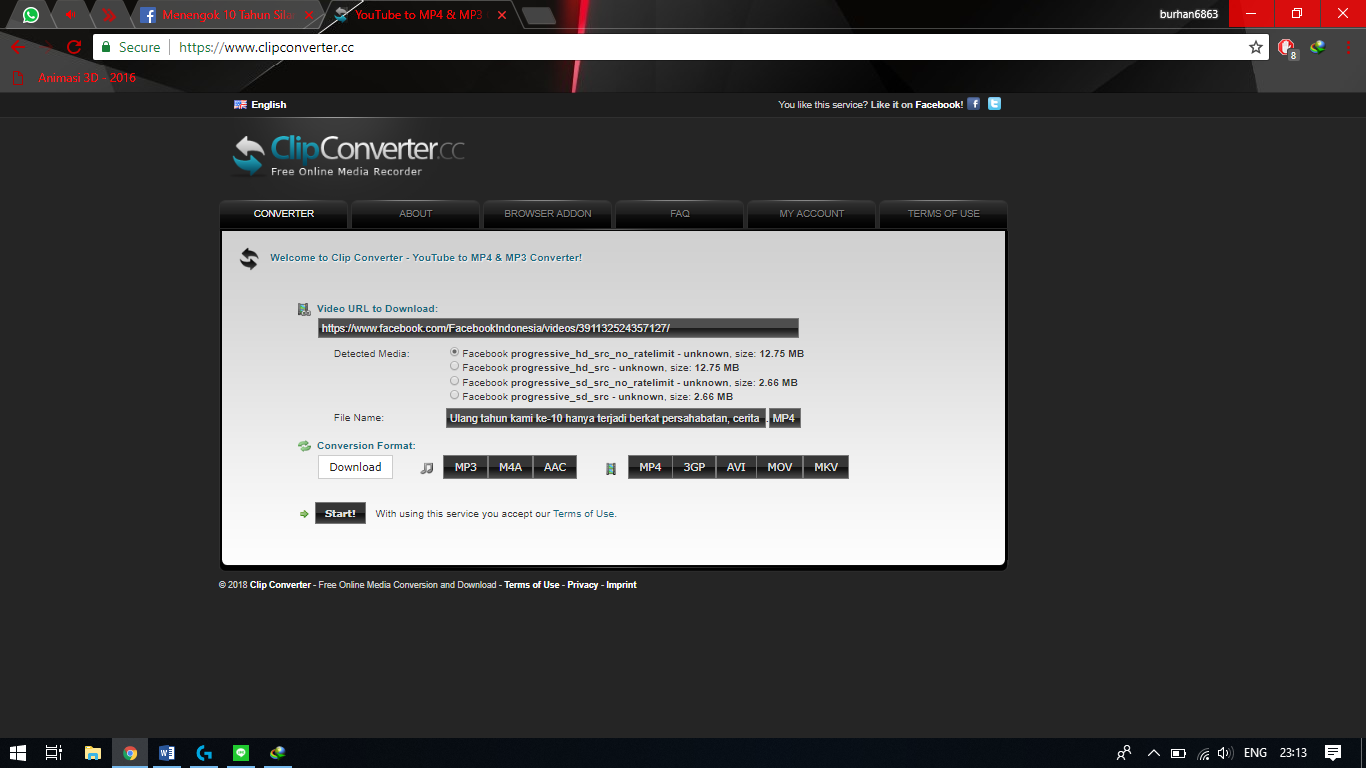Switch to the Browser Addon tab

(x=548, y=214)
